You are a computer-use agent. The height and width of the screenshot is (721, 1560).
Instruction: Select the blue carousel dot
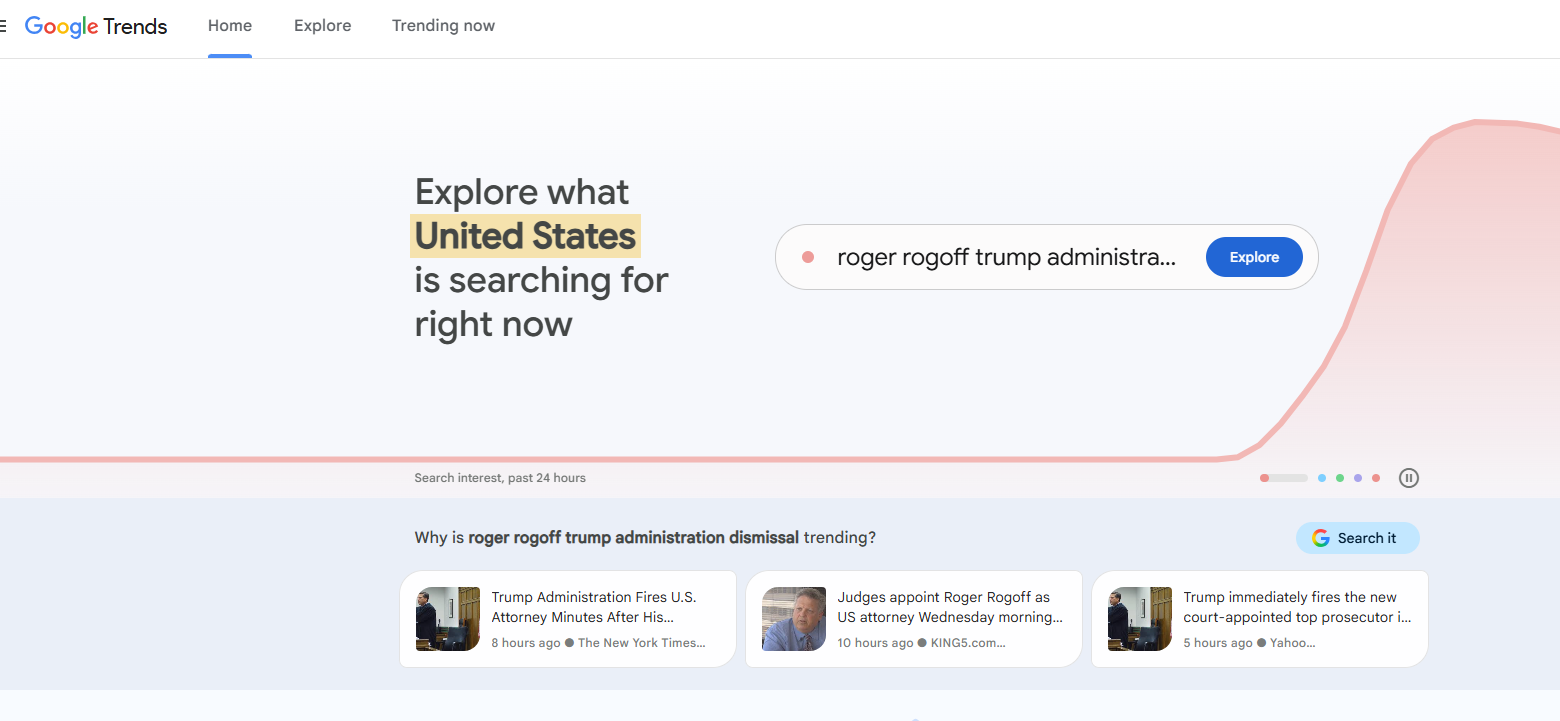[x=1322, y=478]
